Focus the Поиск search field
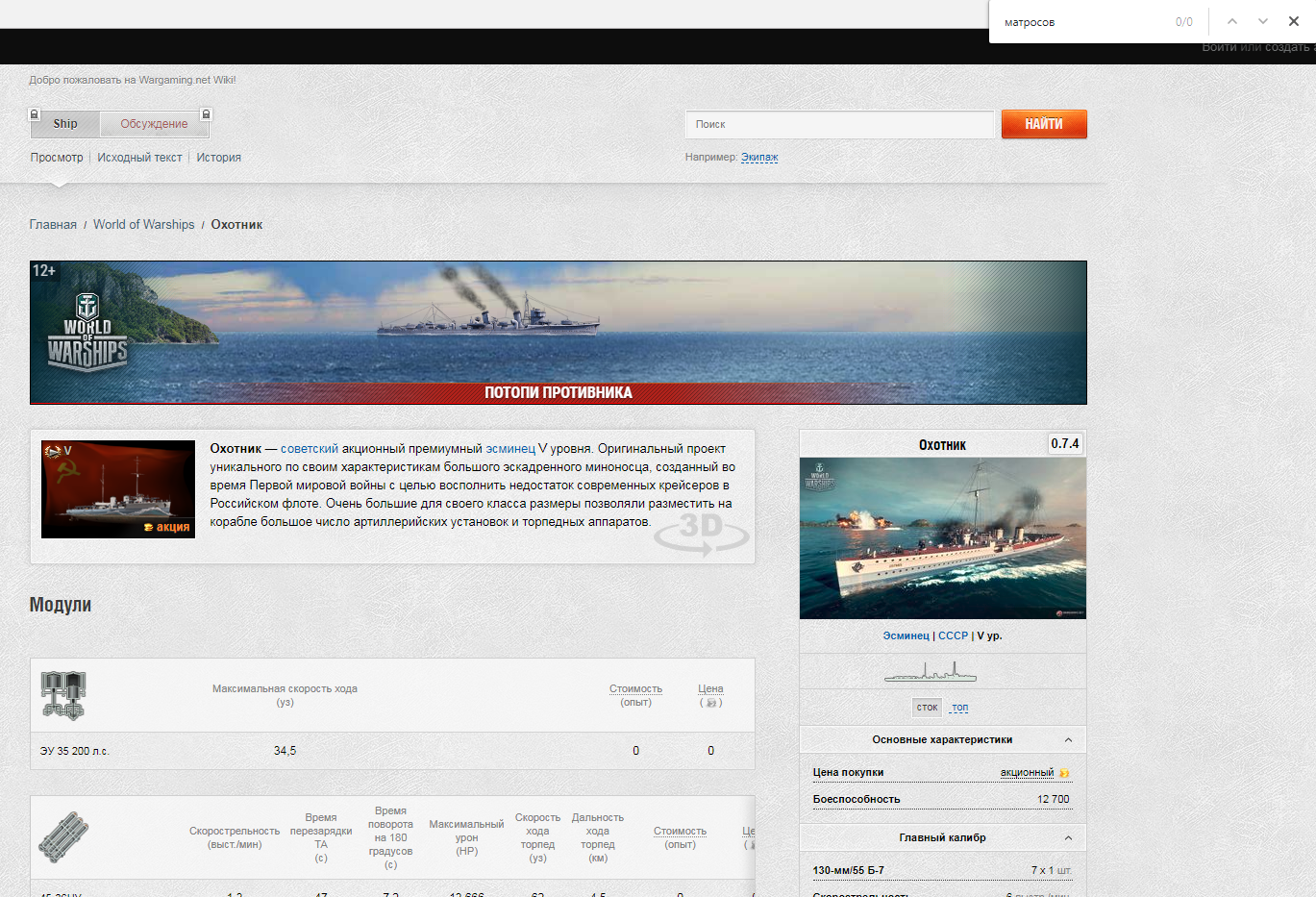This screenshot has height=897, width=1316. pyautogui.click(x=839, y=124)
